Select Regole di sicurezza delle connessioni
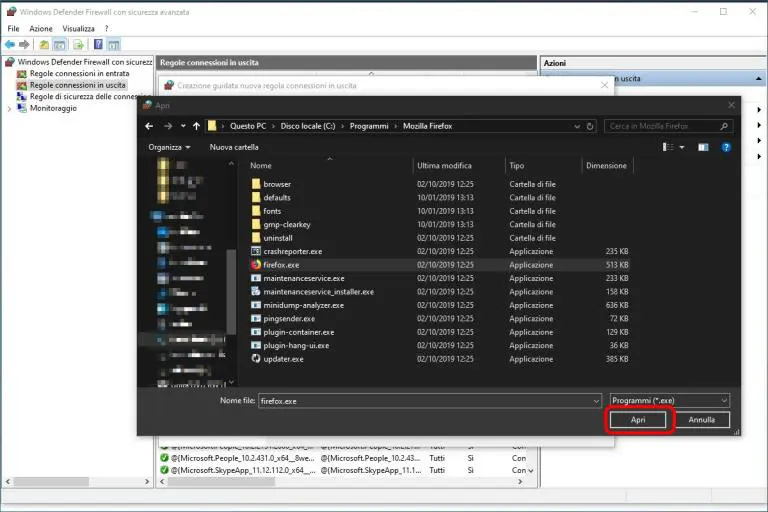 click(90, 97)
